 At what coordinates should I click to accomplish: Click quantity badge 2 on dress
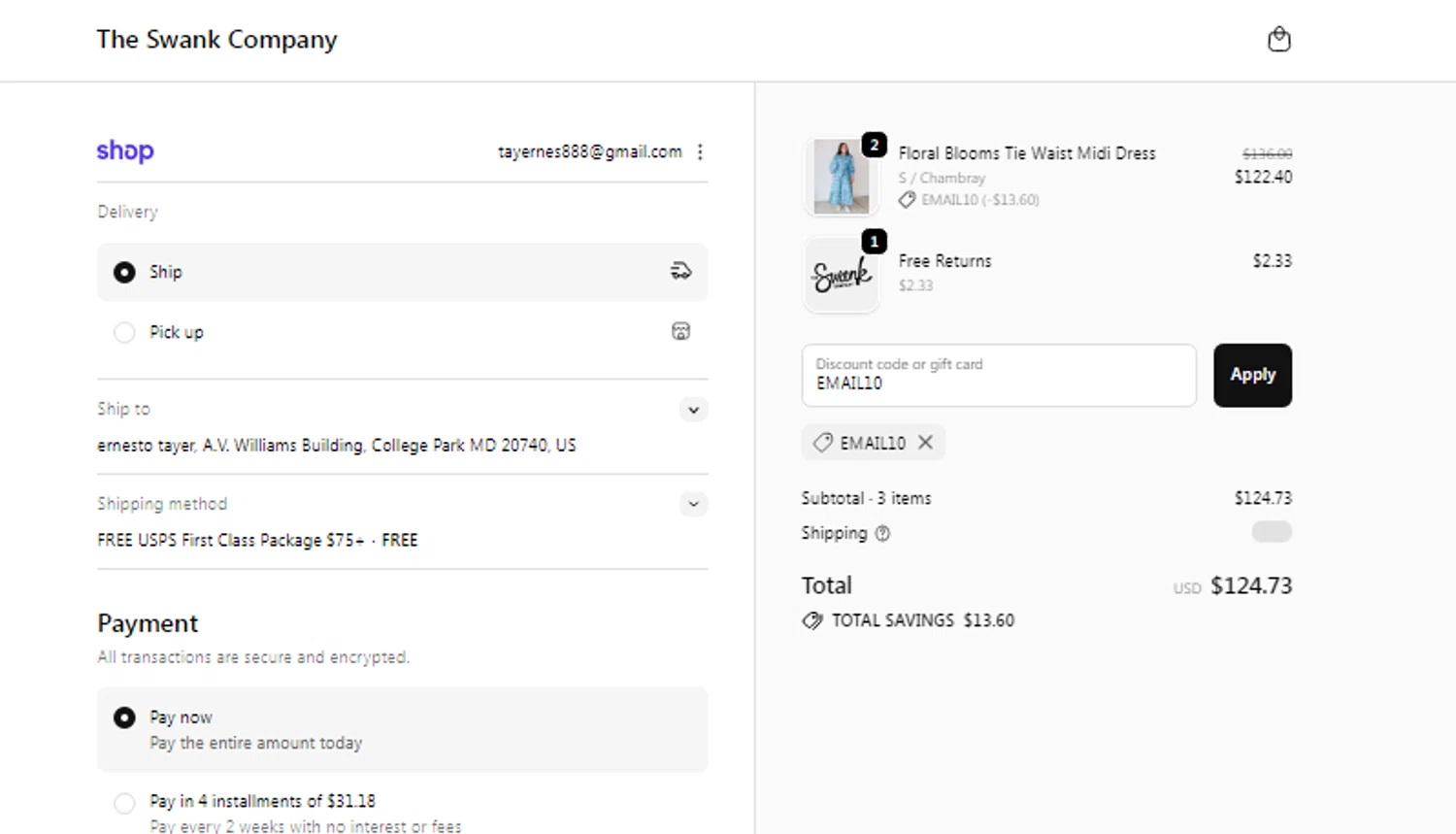874,144
